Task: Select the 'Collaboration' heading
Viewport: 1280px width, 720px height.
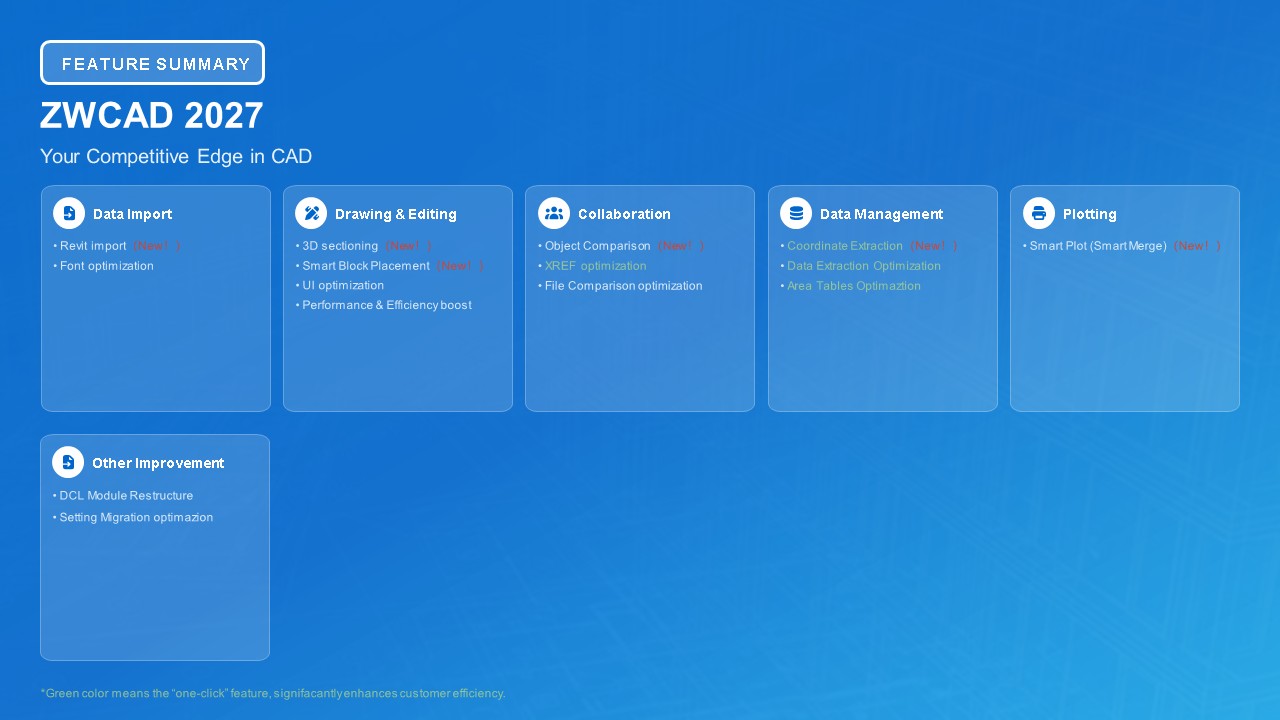Action: click(625, 214)
